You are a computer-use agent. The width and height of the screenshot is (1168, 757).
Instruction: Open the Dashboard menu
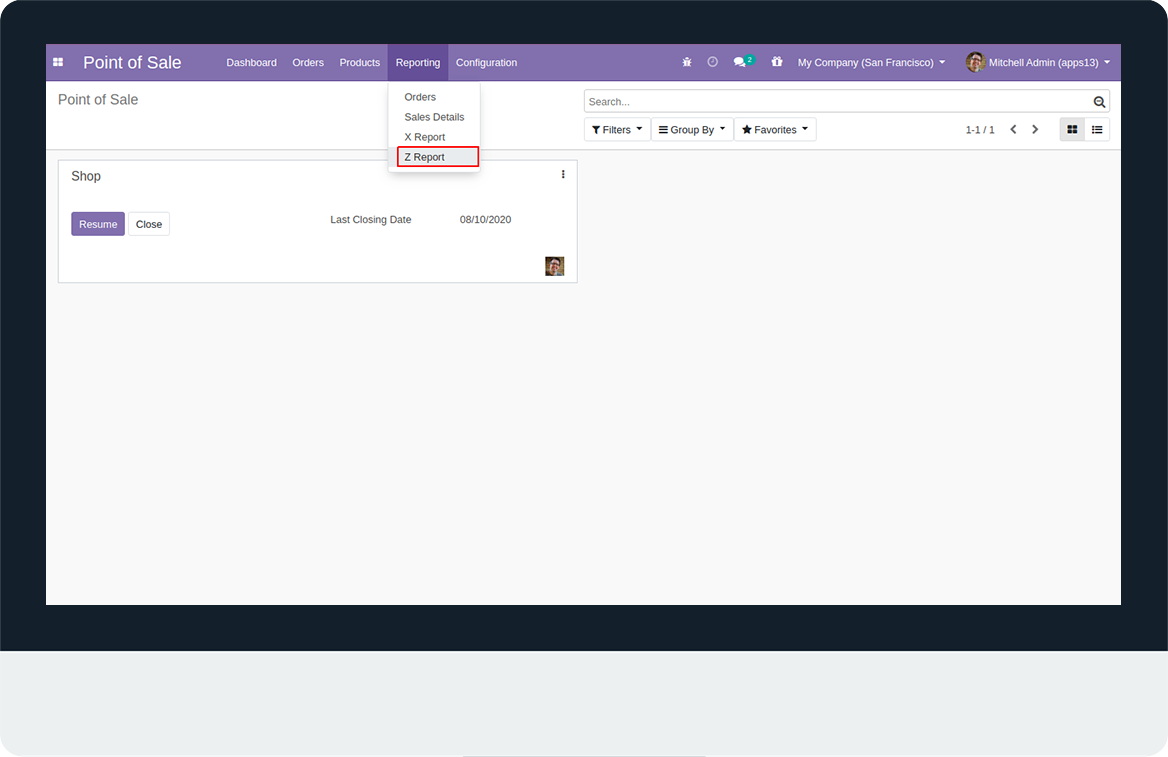[x=252, y=63]
